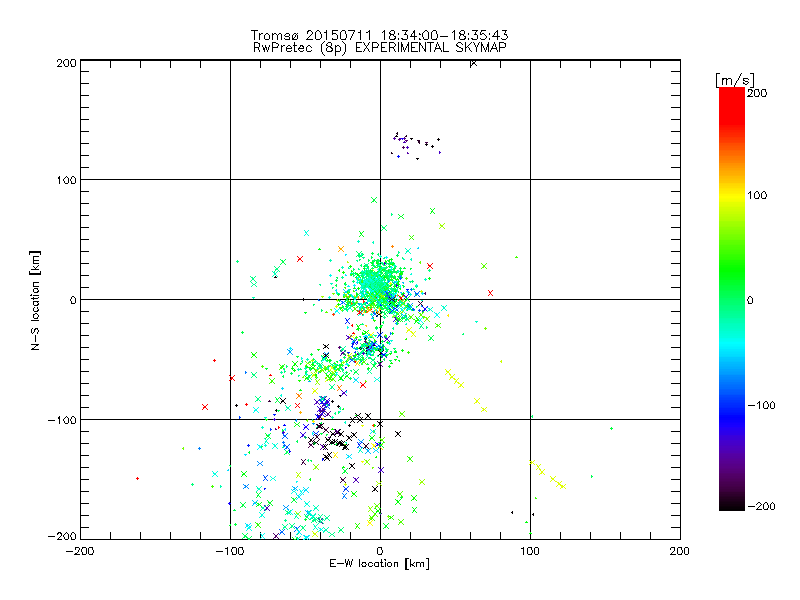Click the x-axis tick label '0'

380,551
